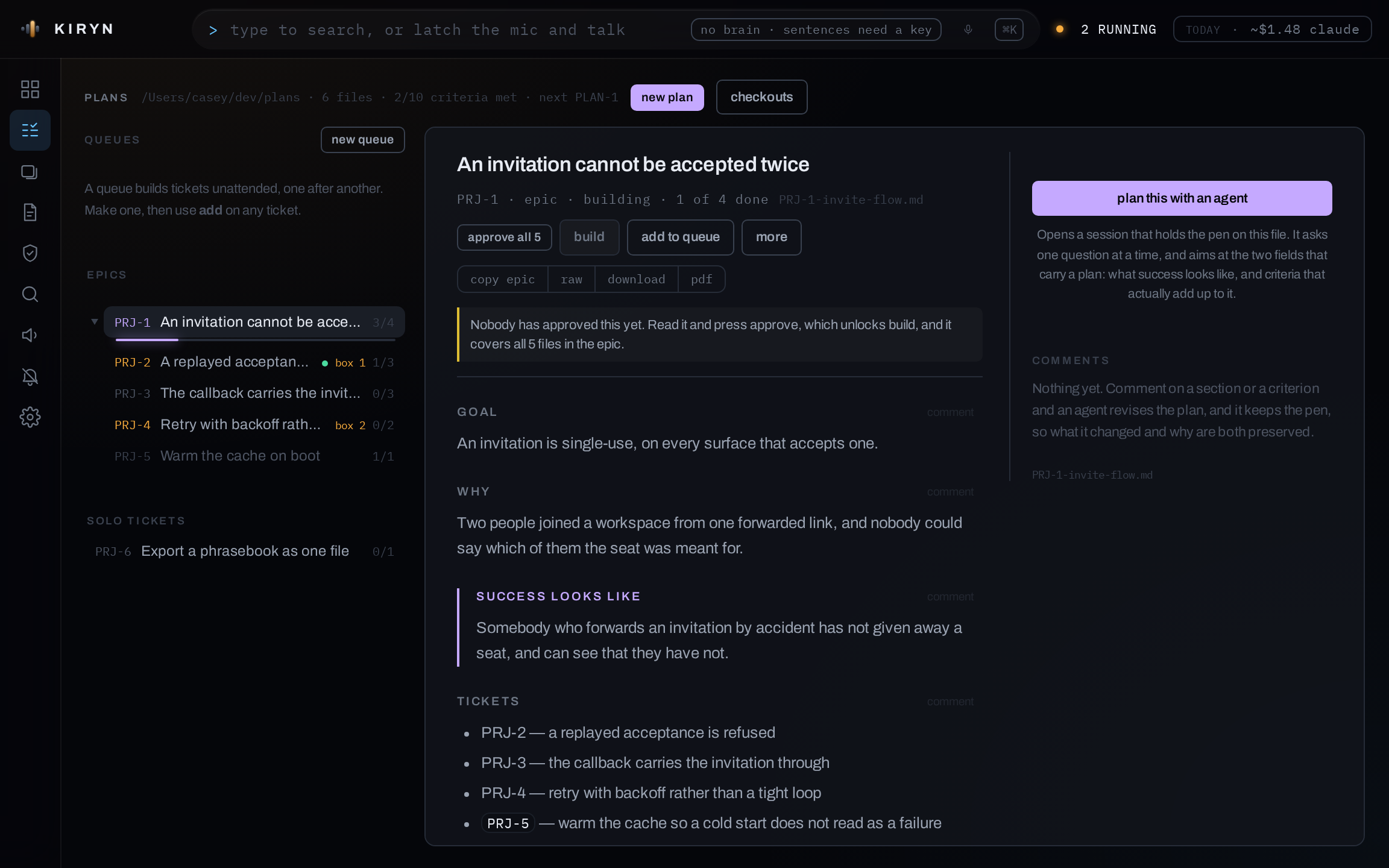Open the more actions menu
This screenshot has height=868, width=1389.
(x=771, y=237)
